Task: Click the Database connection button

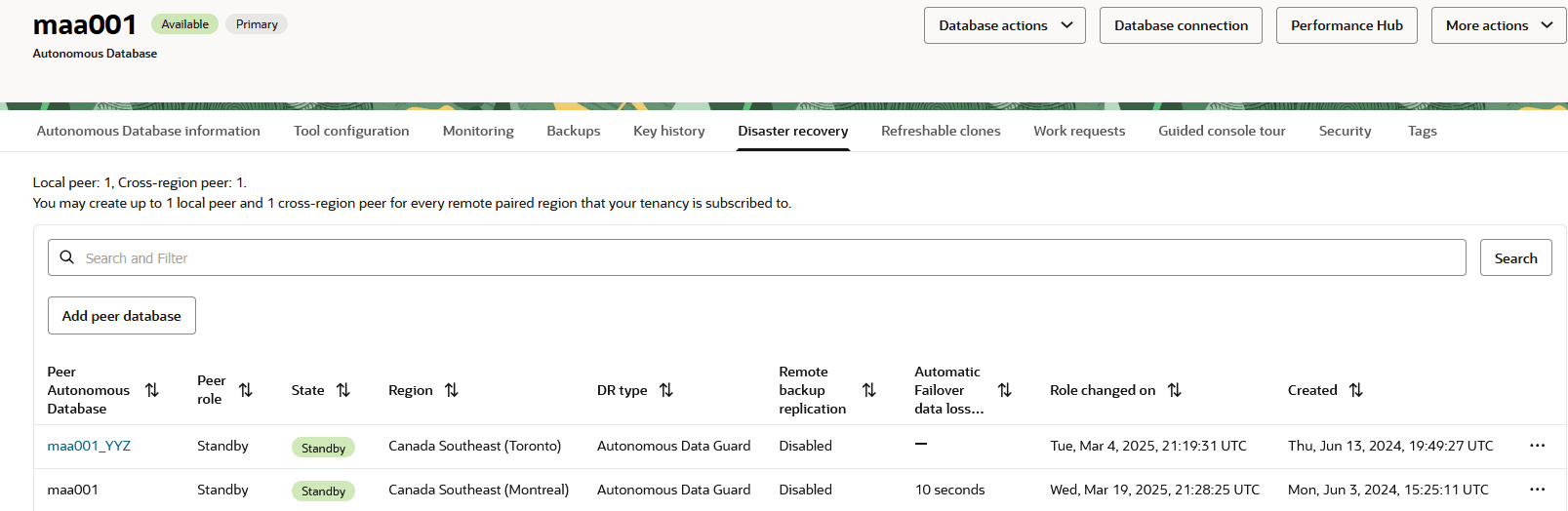Action: tap(1181, 25)
